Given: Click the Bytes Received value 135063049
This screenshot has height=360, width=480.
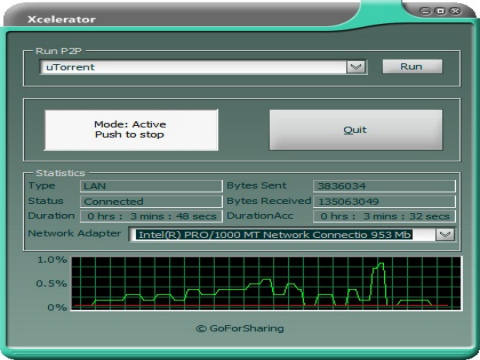Looking at the screenshot, I should (x=384, y=201).
